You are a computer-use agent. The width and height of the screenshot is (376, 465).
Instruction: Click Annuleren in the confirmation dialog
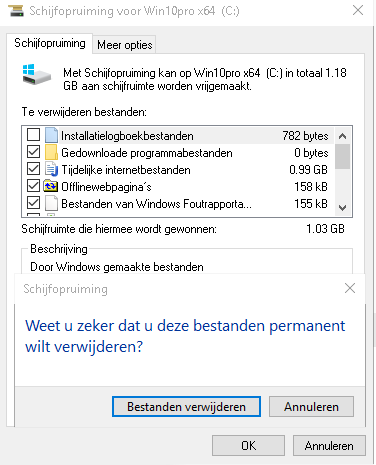311,407
